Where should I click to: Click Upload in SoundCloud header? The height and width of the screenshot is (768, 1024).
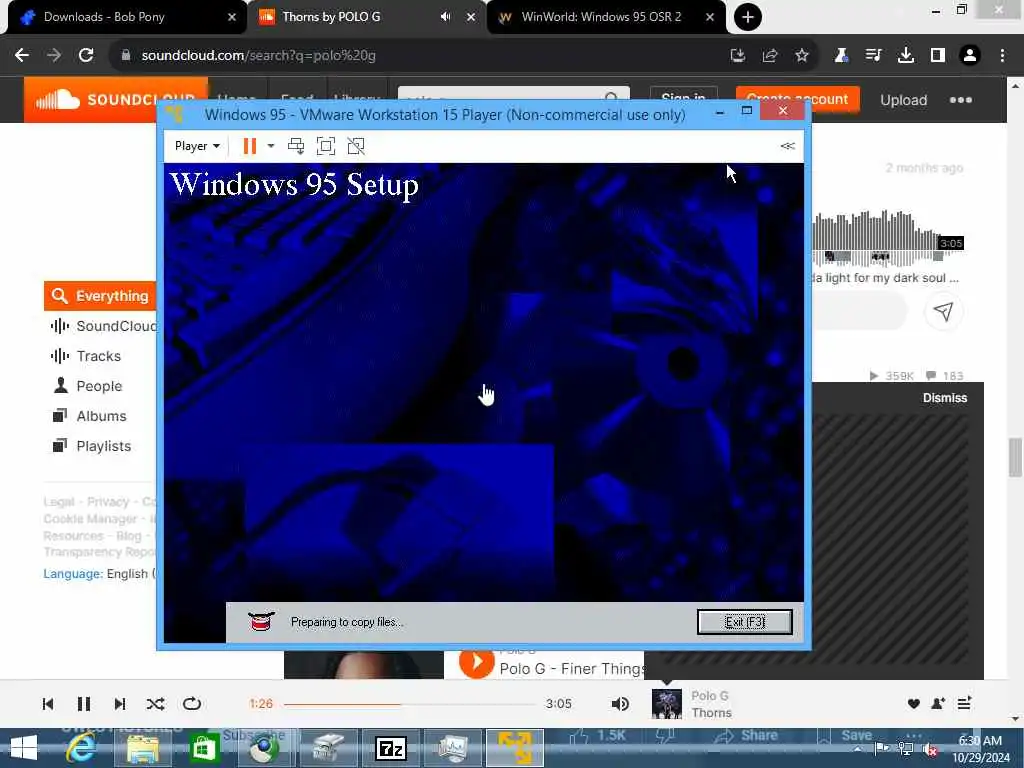(903, 100)
